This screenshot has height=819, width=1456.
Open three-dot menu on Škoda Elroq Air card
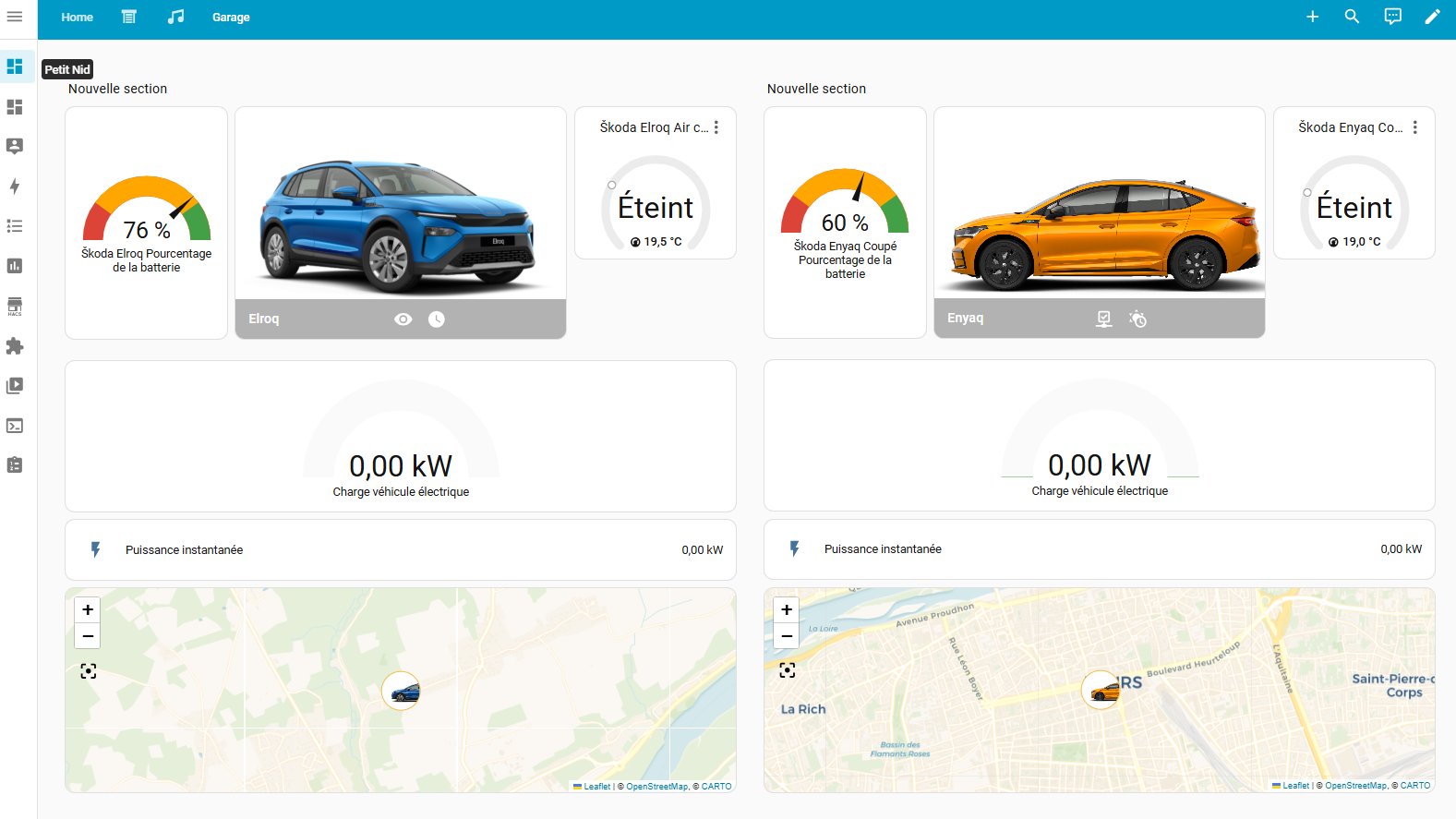(716, 127)
